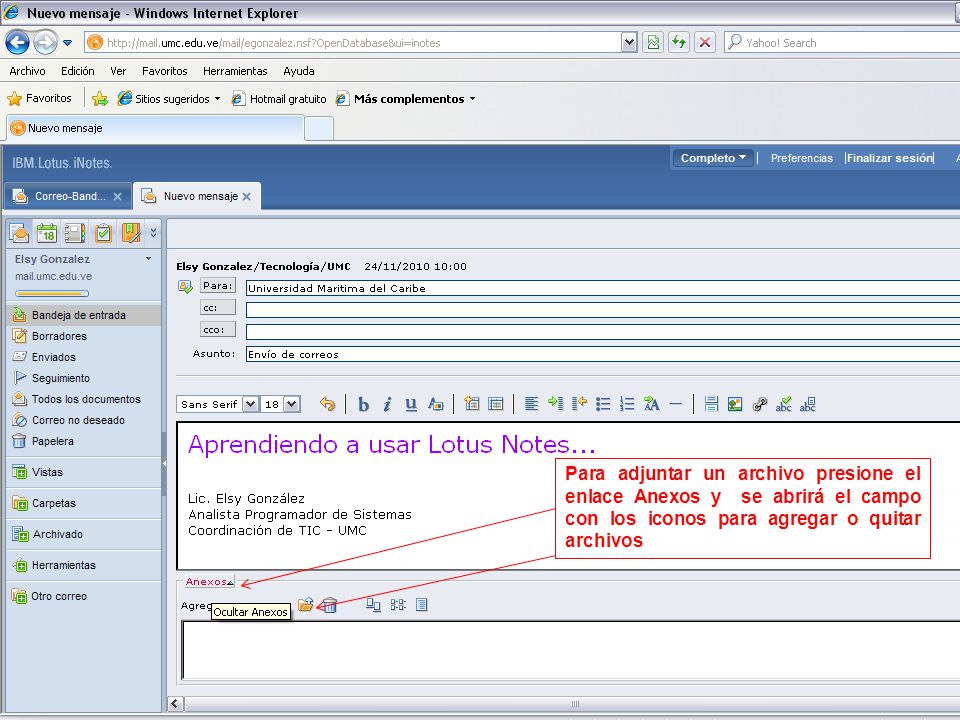Click the text alignment icon

(531, 404)
